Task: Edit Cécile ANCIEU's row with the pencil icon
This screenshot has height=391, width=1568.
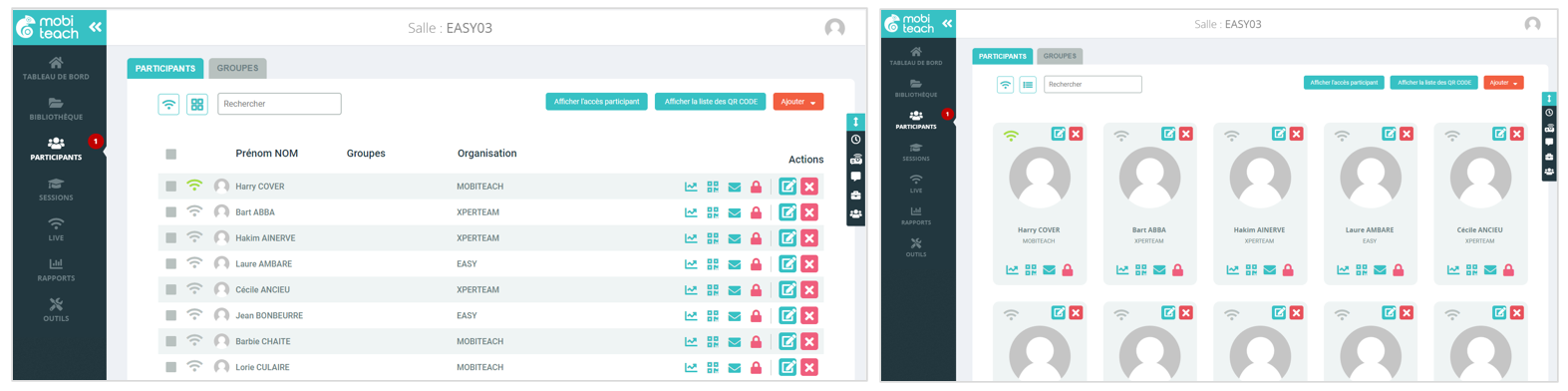Action: [787, 290]
